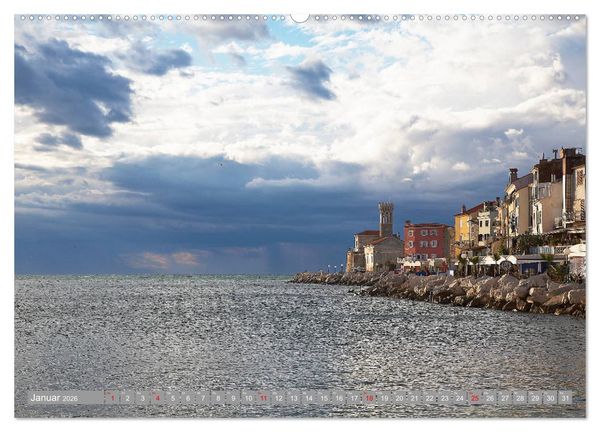Click the hanging hole at the top center
600x432 pixels.
[x=300, y=18]
